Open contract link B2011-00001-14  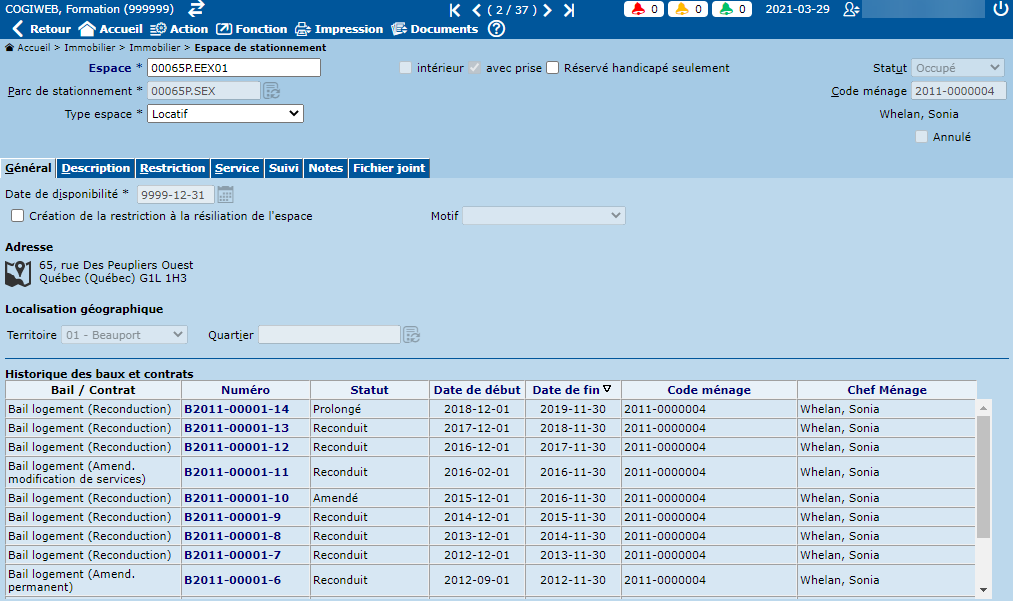pyautogui.click(x=236, y=409)
